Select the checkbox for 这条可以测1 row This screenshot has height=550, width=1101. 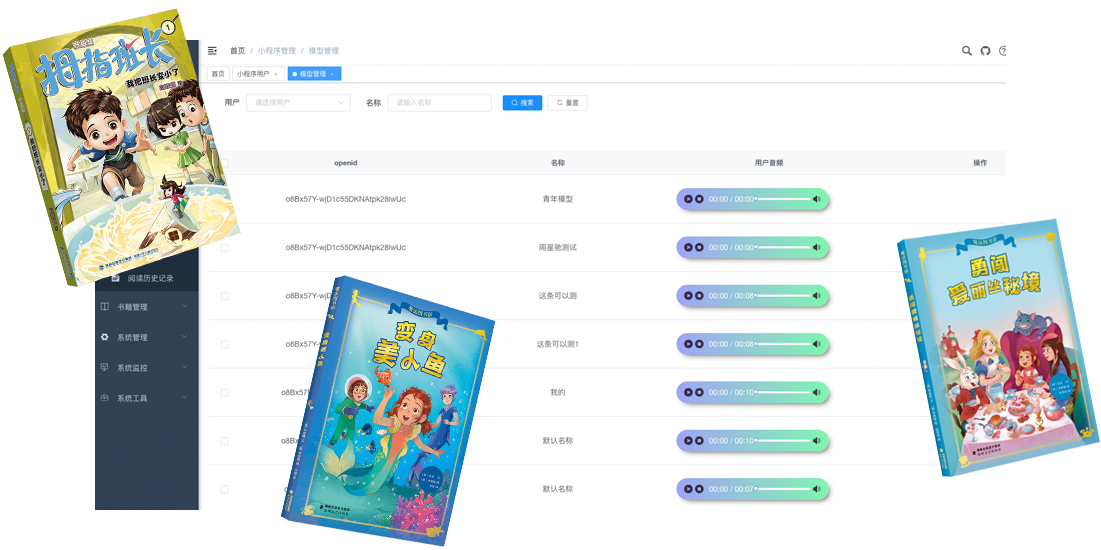coord(225,344)
